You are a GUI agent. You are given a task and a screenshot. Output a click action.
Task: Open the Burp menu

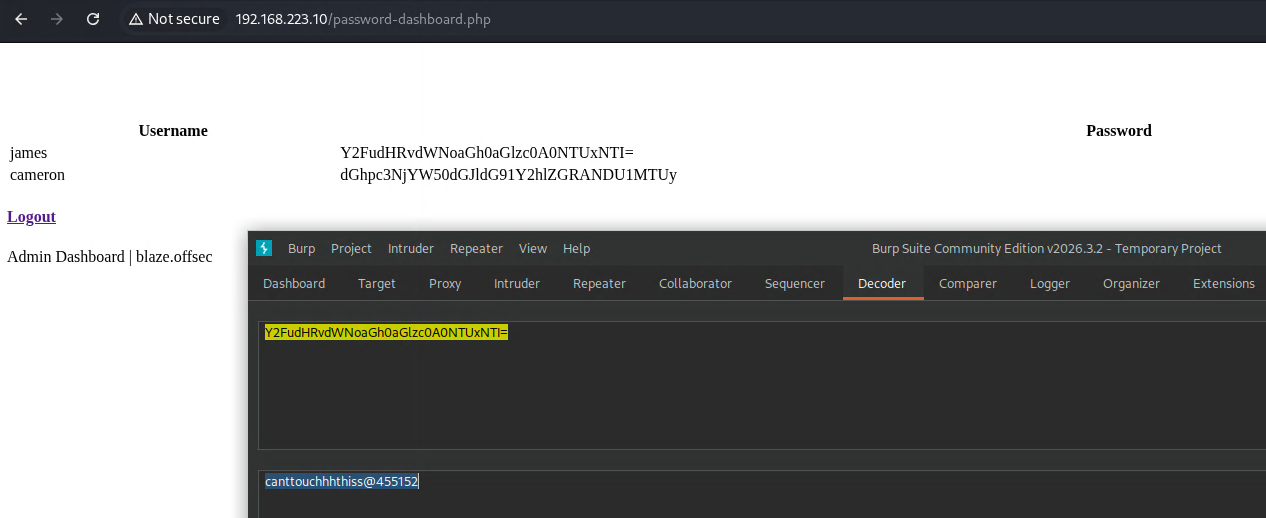(x=301, y=248)
